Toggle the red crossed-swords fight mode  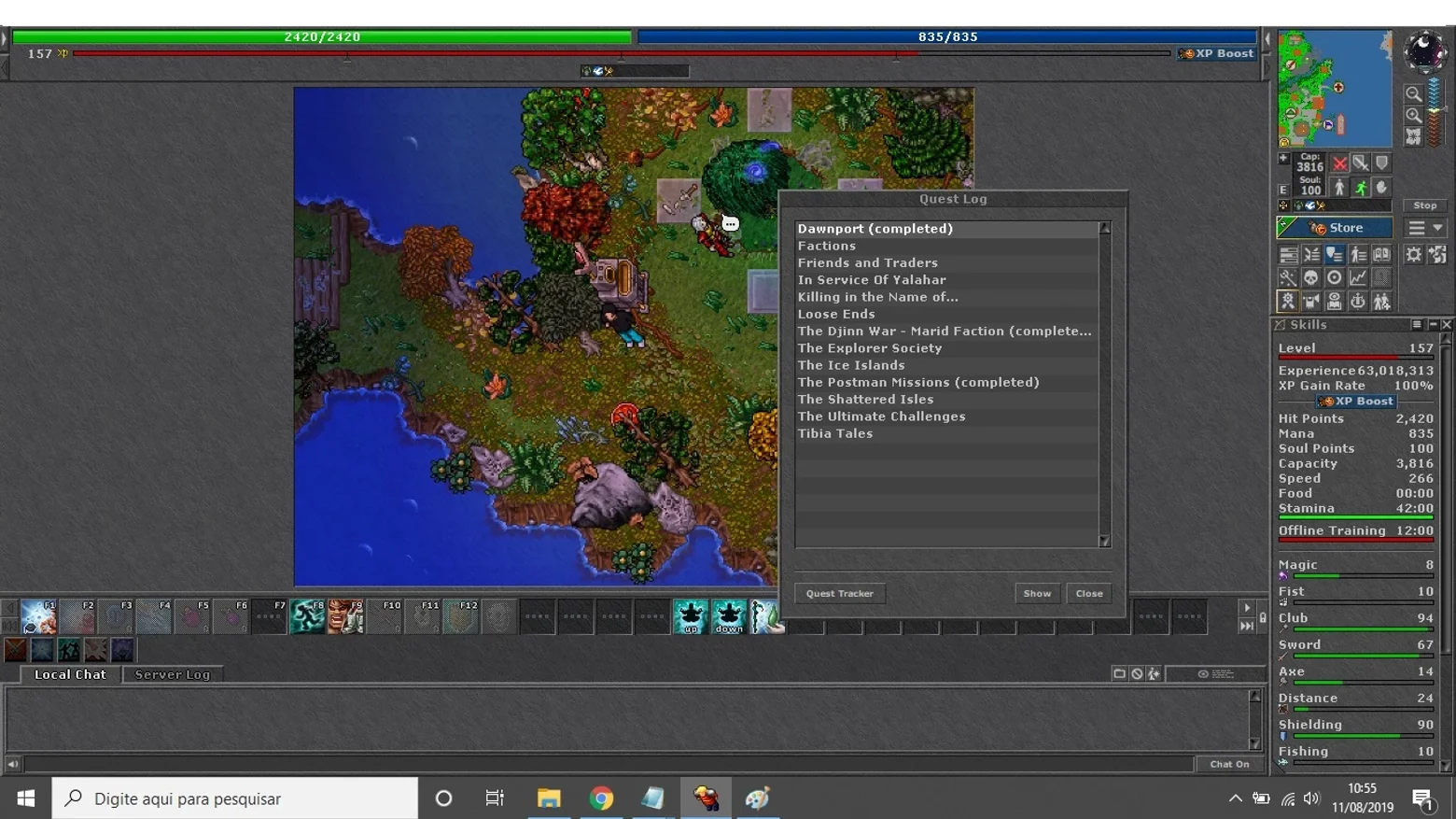click(1339, 163)
